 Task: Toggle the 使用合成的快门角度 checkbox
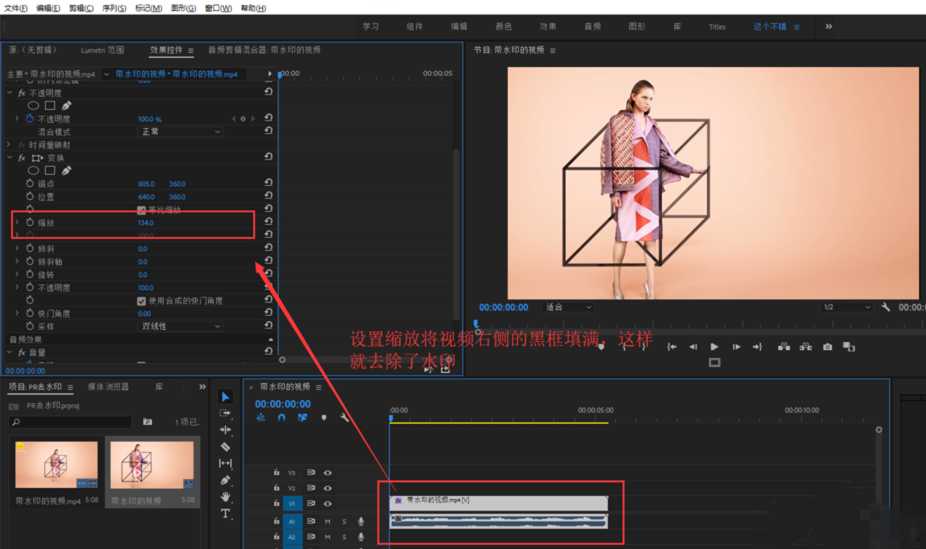[141, 301]
